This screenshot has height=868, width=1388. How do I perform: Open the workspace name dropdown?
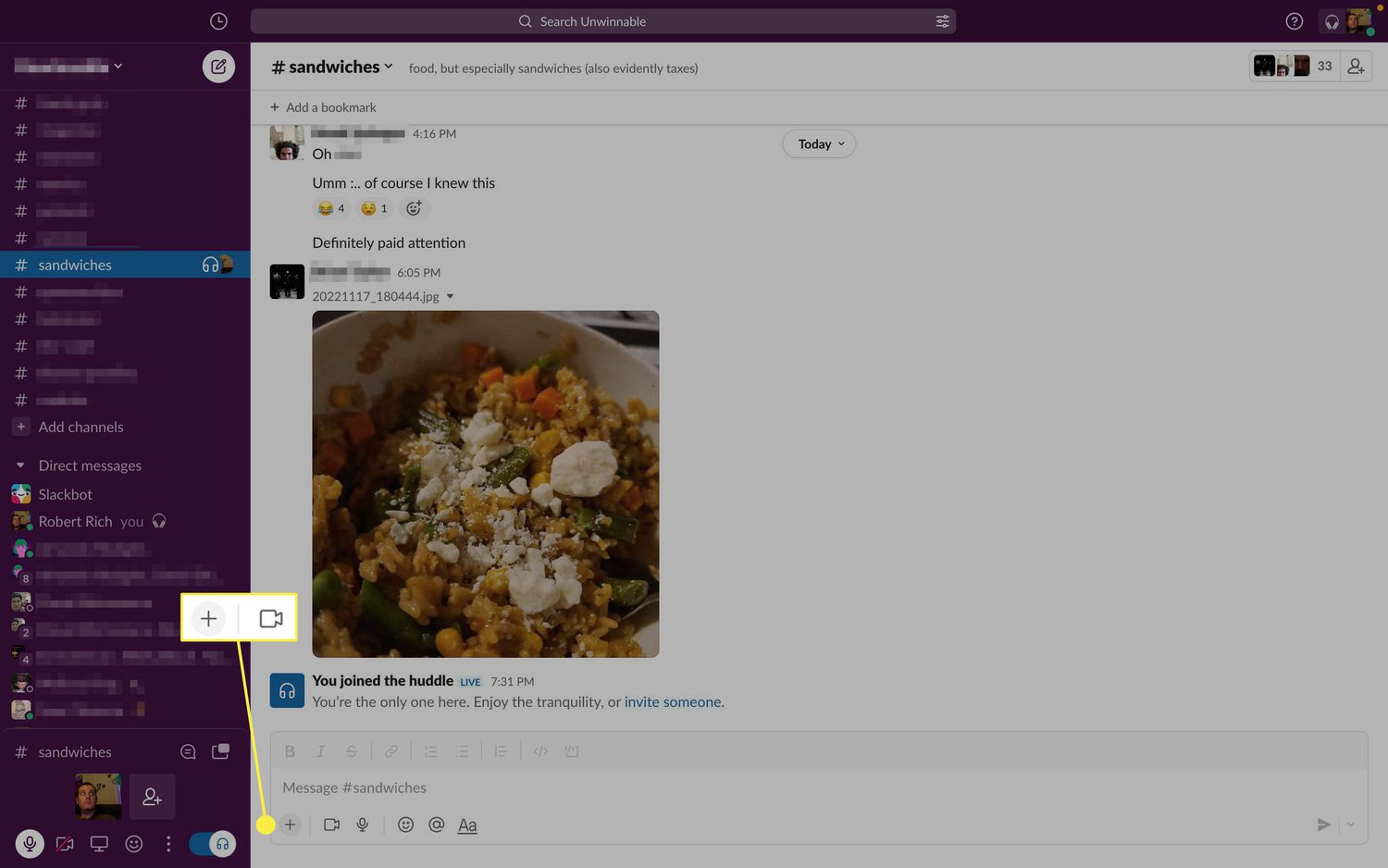coord(68,66)
